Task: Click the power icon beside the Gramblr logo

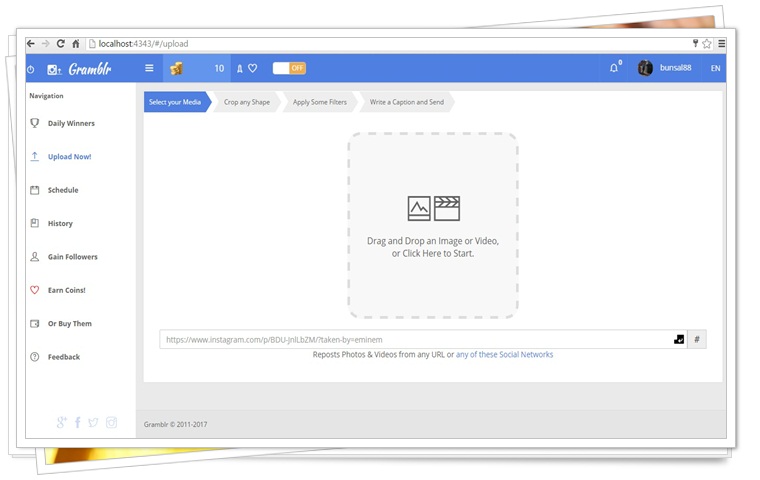Action: pyautogui.click(x=31, y=69)
